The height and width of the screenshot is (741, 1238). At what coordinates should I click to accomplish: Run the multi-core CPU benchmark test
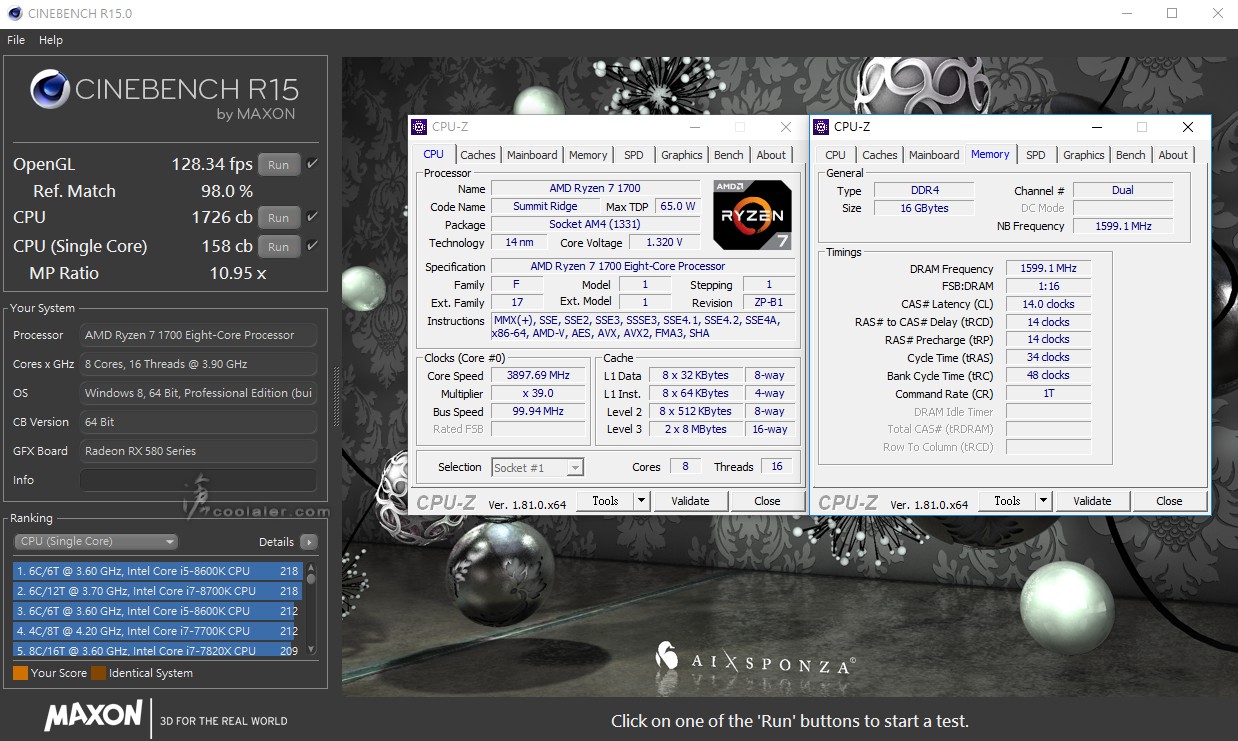(279, 217)
